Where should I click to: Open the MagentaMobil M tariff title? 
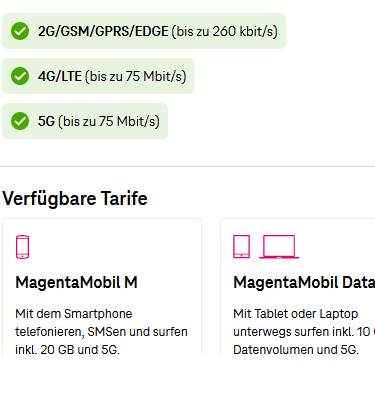[76, 282]
